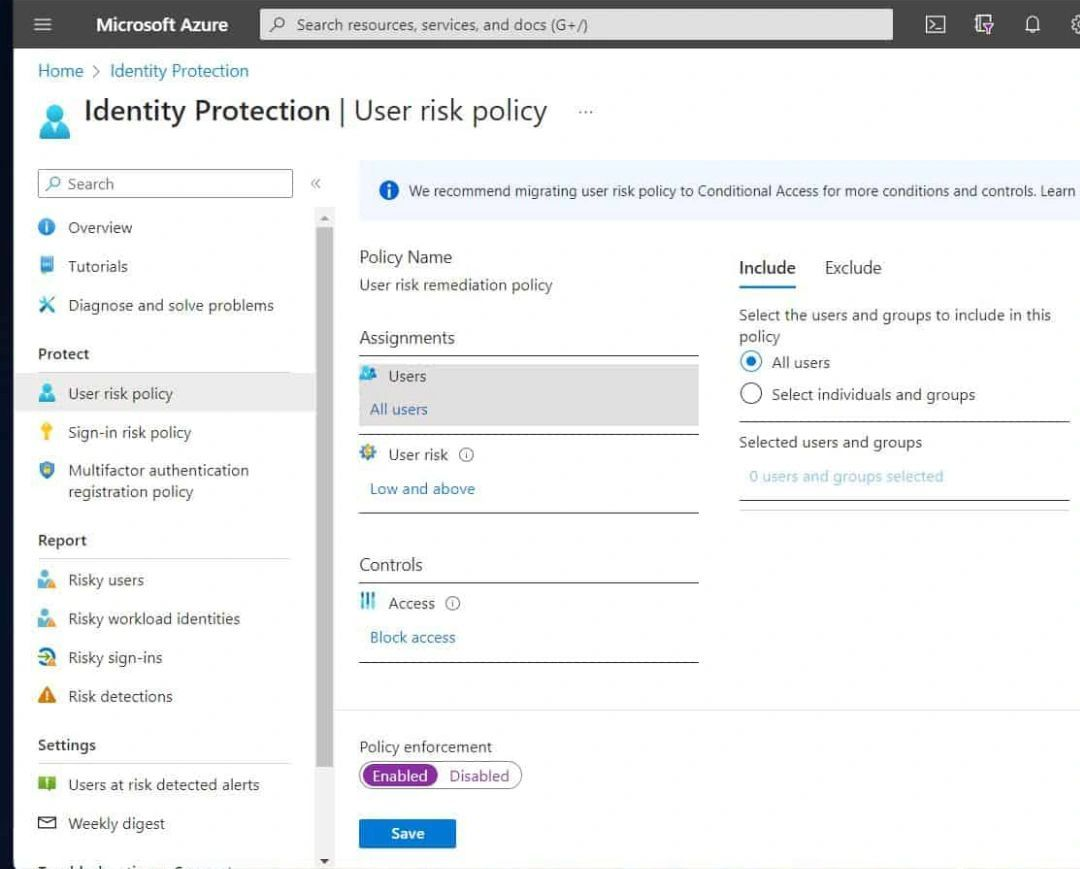1080x869 pixels.
Task: Click the sidebar Search box
Action: click(x=165, y=183)
